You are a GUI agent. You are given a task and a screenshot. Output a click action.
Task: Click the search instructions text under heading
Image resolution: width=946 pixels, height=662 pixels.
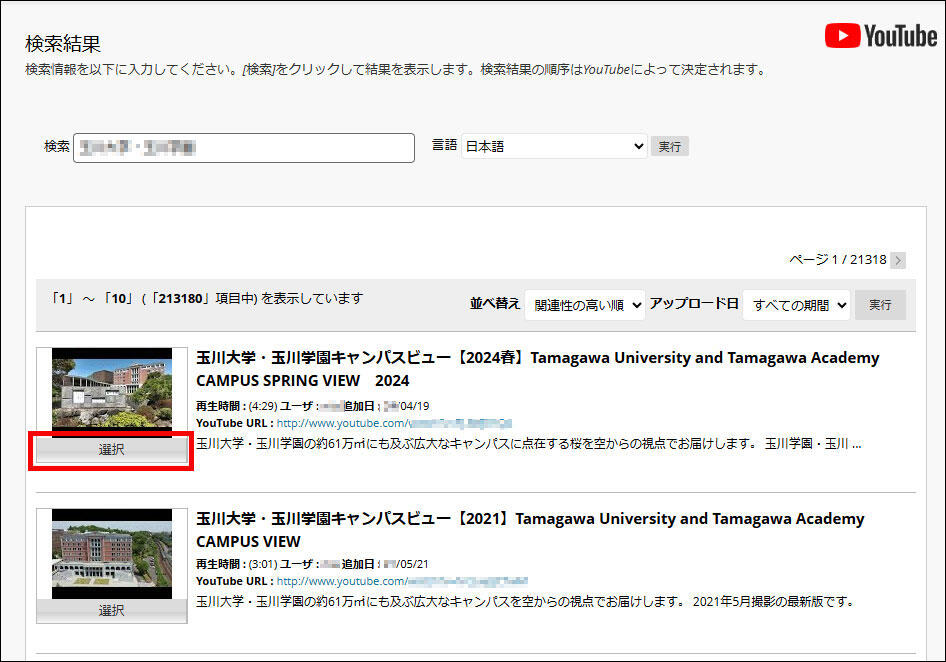coord(396,70)
